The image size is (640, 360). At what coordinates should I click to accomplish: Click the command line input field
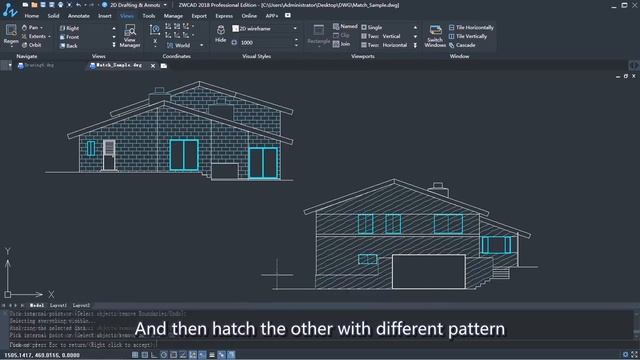[x=320, y=345]
